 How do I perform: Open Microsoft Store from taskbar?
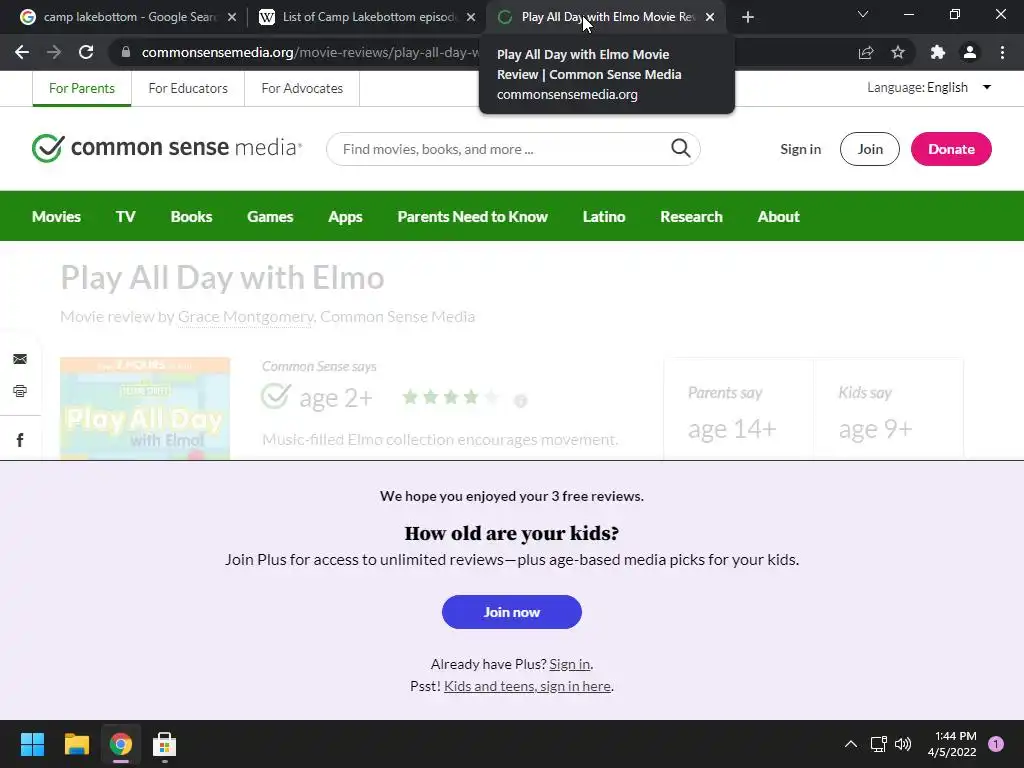[x=165, y=744]
